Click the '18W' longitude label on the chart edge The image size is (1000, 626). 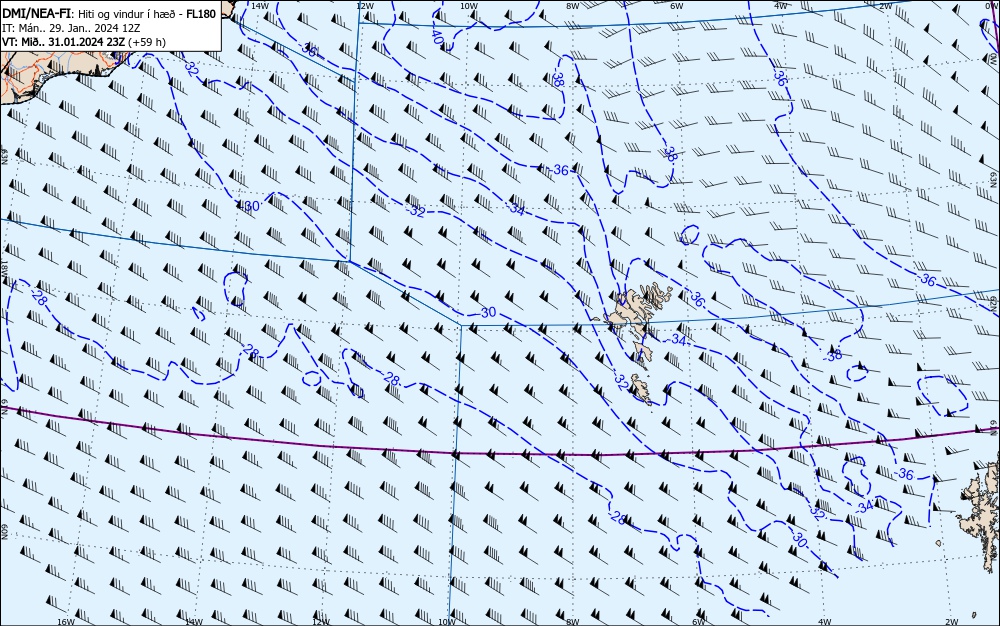(4, 268)
